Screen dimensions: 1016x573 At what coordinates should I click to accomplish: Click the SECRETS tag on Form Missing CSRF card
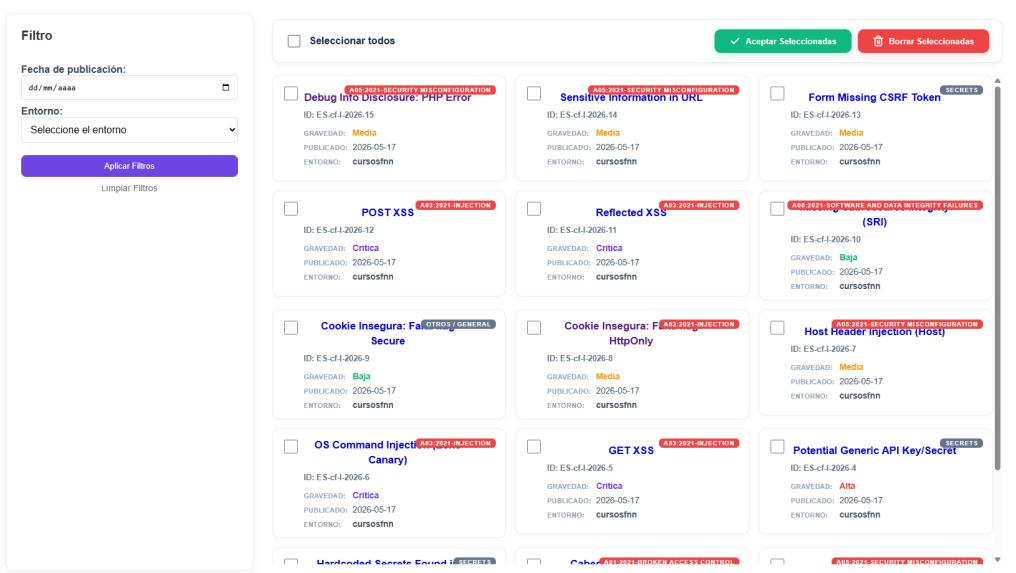pos(962,90)
